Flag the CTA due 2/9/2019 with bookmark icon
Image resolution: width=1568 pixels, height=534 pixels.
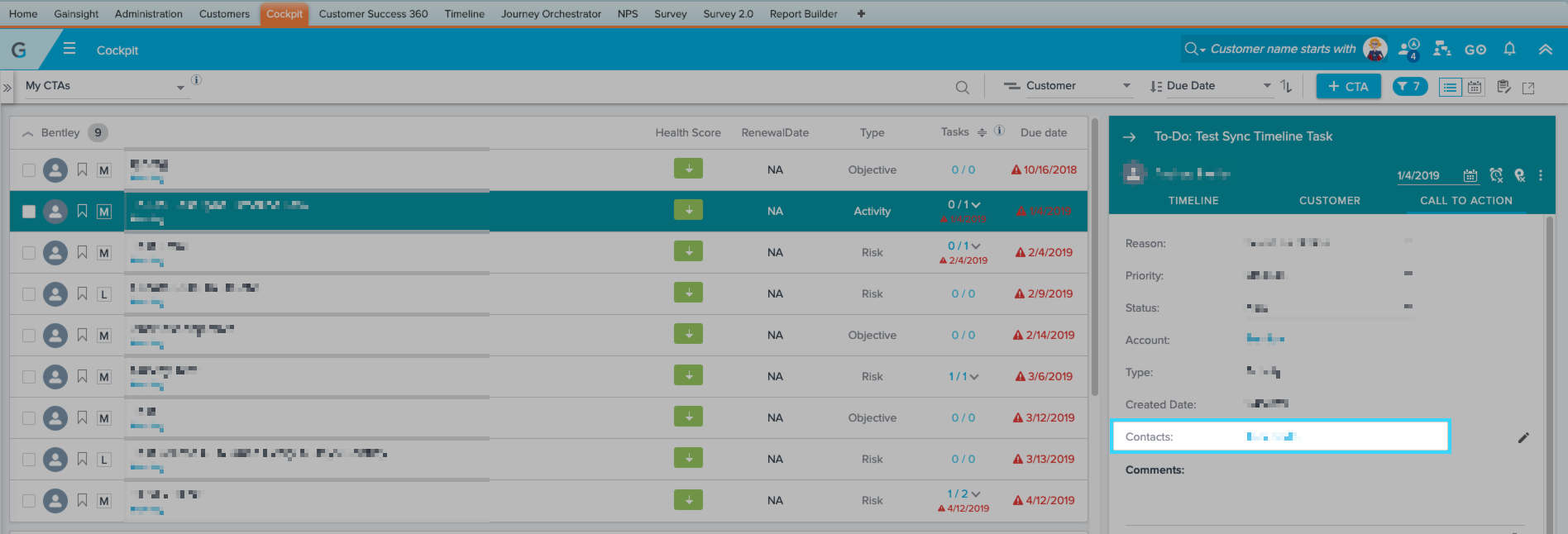coord(82,293)
